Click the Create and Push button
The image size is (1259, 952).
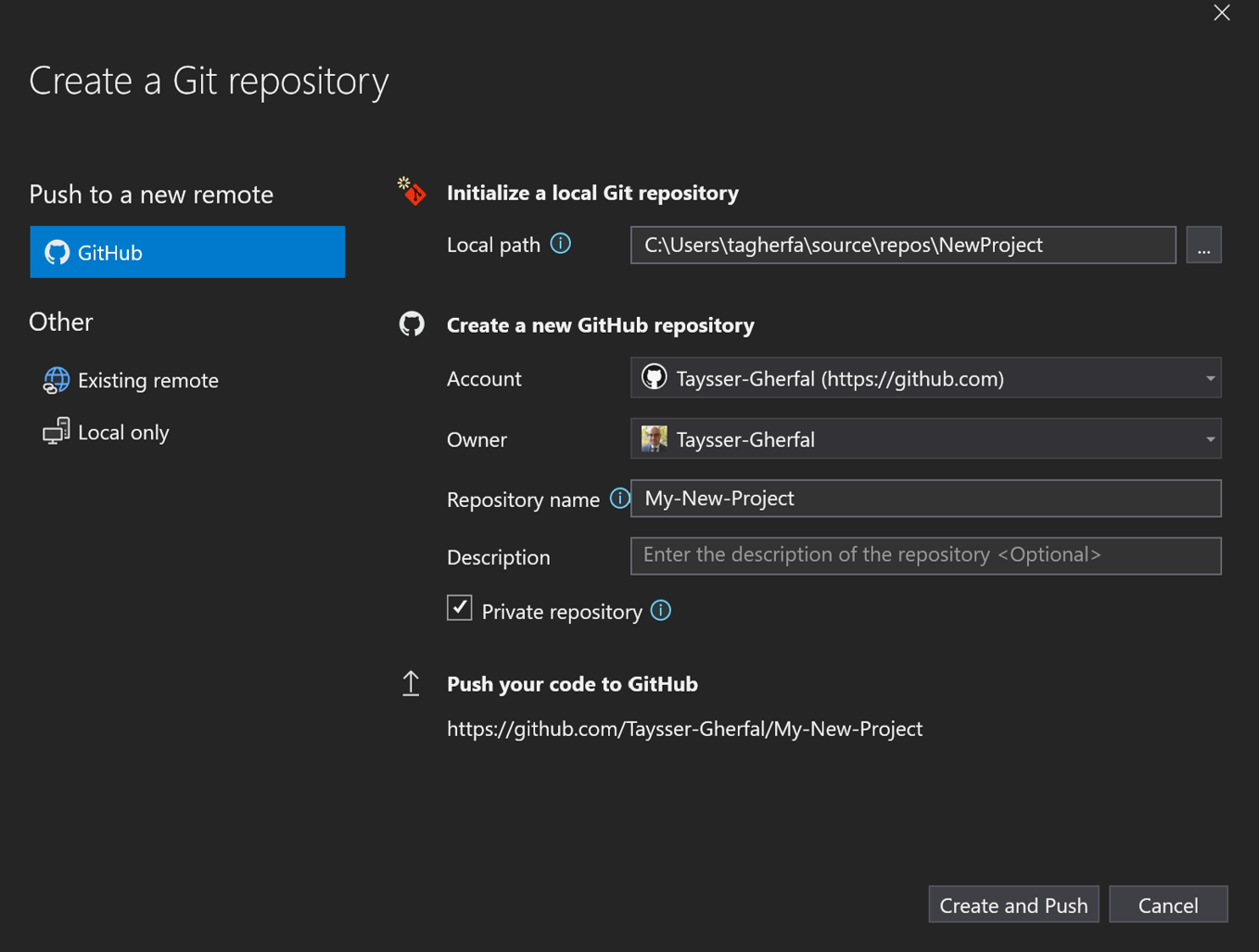pyautogui.click(x=1013, y=904)
